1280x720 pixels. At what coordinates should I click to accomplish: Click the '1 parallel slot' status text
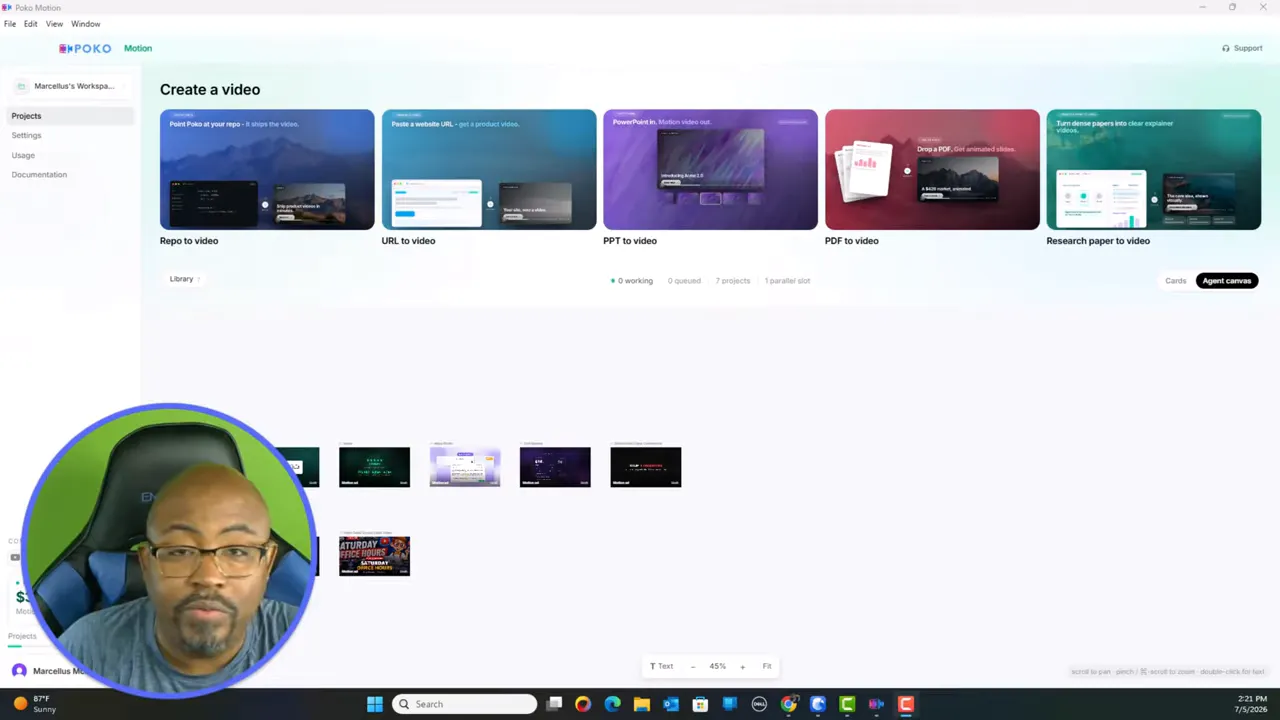[788, 281]
